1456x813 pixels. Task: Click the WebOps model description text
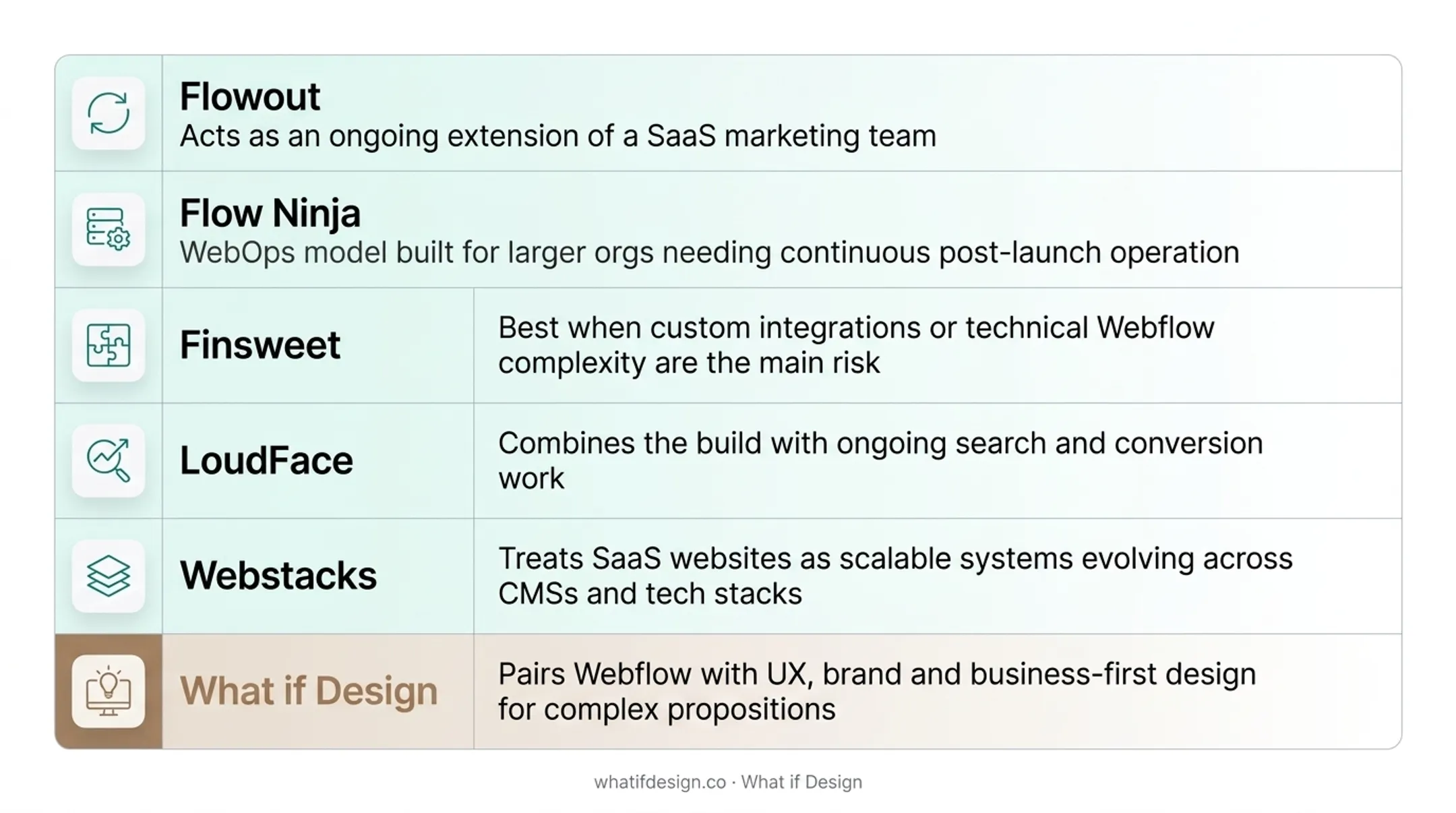click(709, 253)
